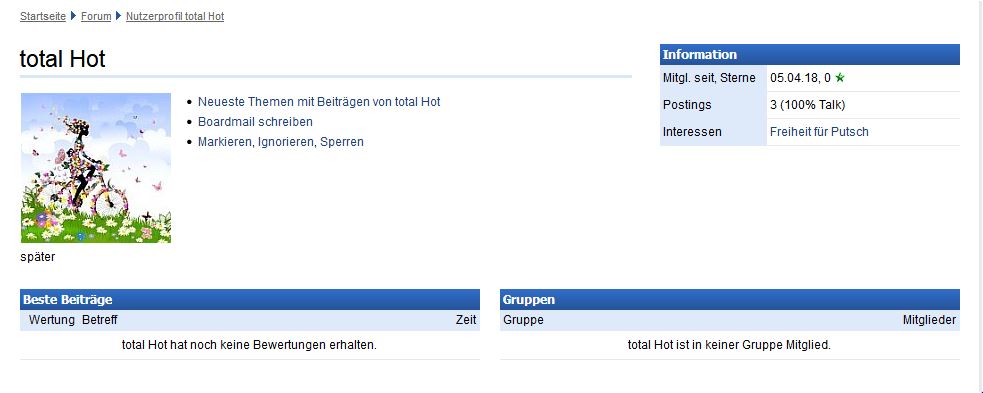Click the Zeit column header

point(466,320)
